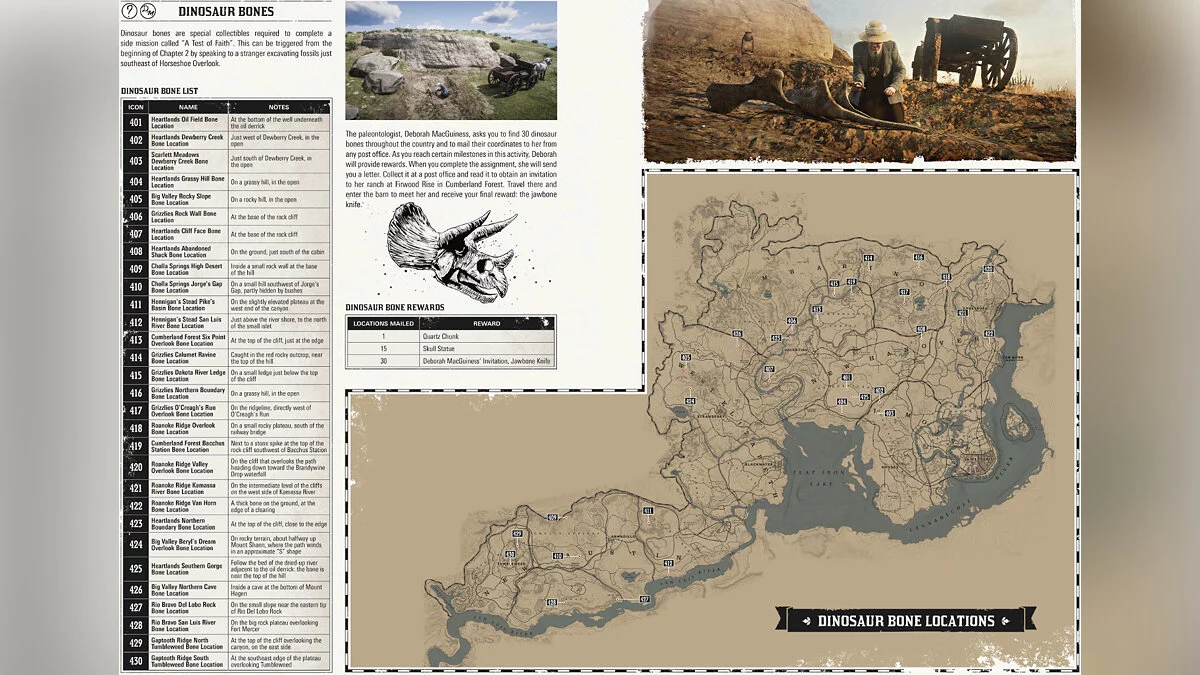The height and width of the screenshot is (675, 1200).
Task: Click the NOTES column header in bone list
Action: click(279, 107)
